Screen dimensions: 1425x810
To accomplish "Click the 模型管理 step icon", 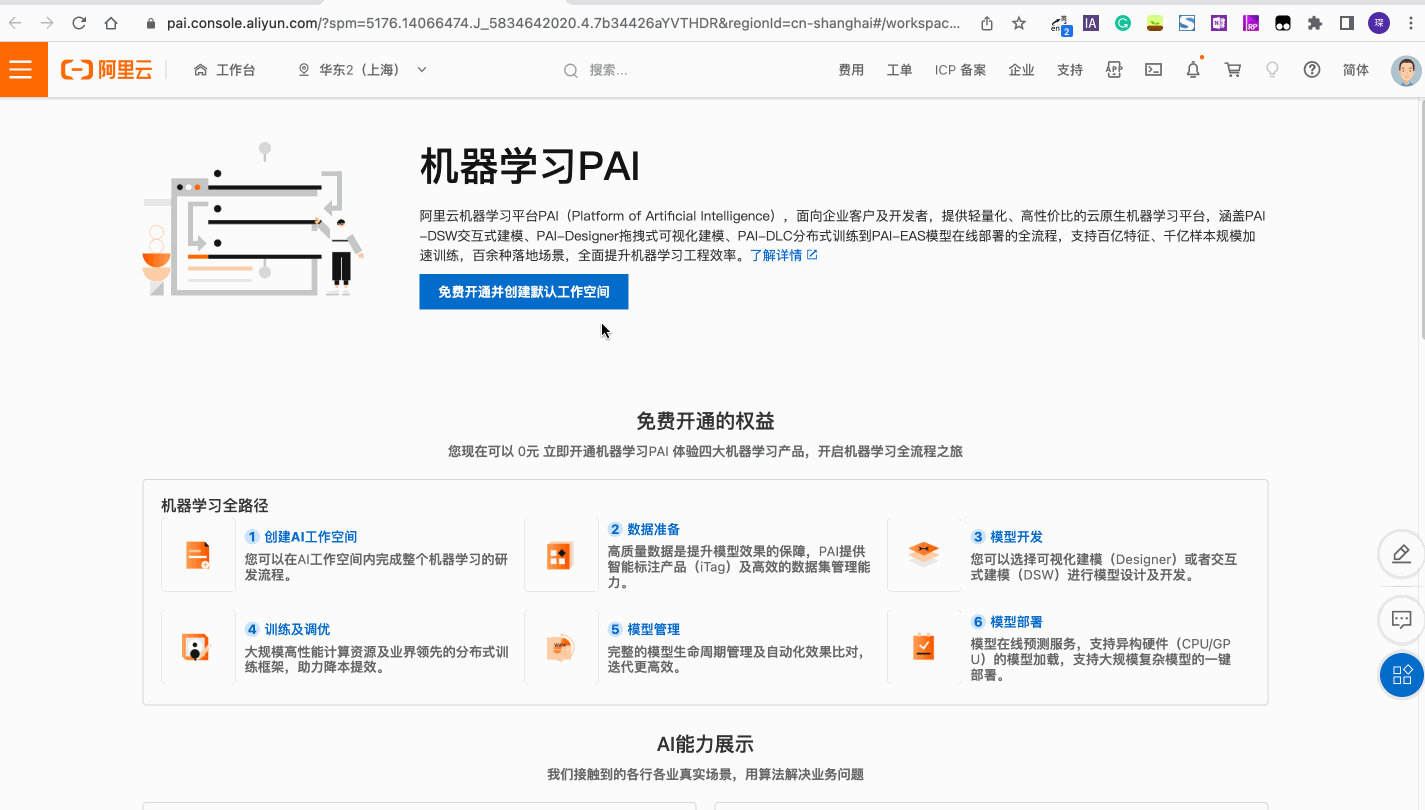I will click(x=561, y=647).
